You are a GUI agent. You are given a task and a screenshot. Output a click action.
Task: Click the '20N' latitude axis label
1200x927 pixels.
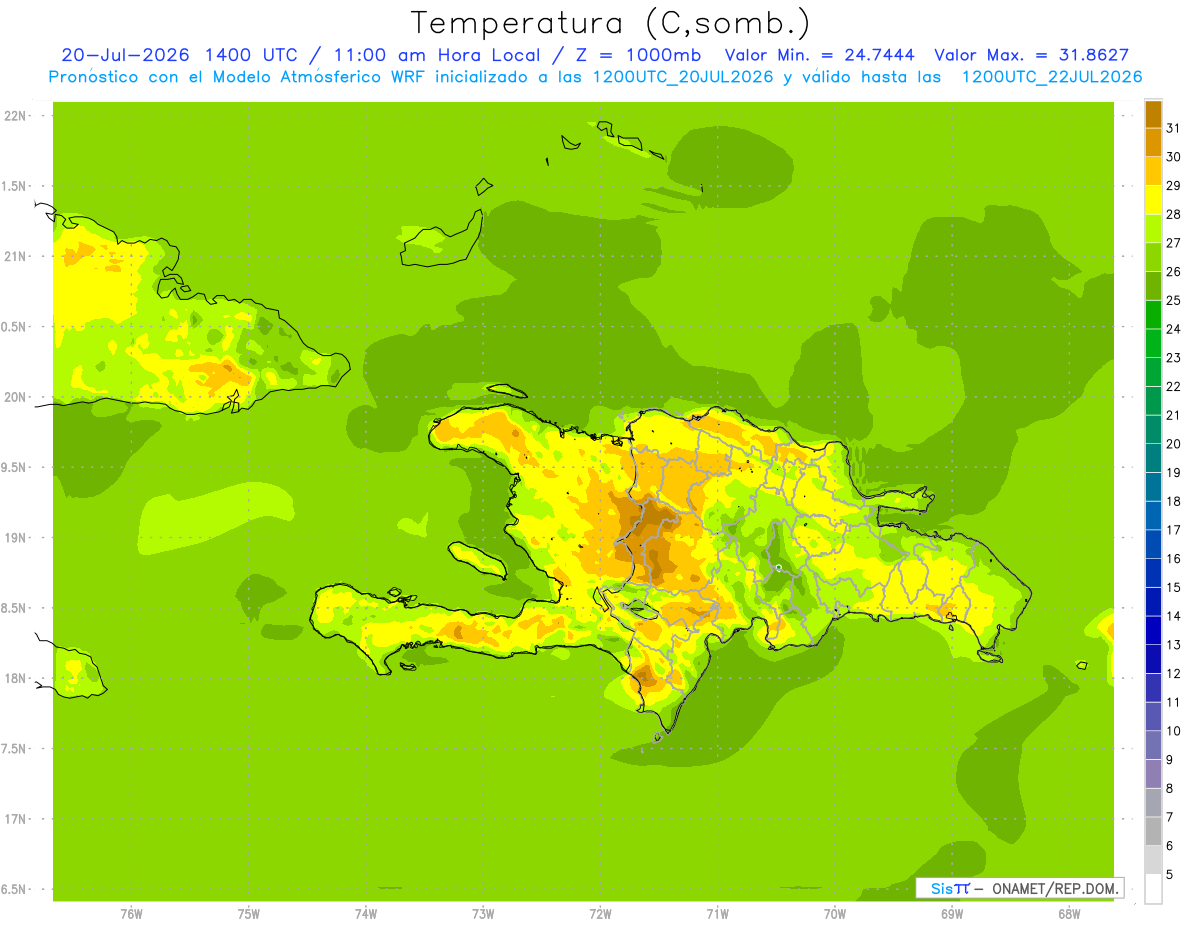coord(13,397)
